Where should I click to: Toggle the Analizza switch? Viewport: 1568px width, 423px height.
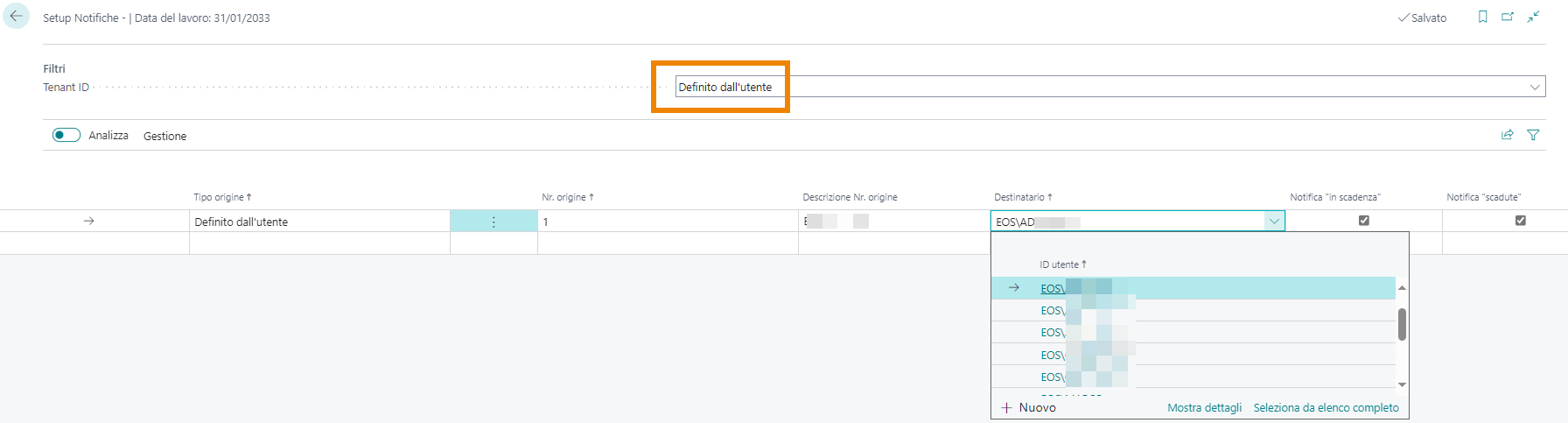pos(66,135)
